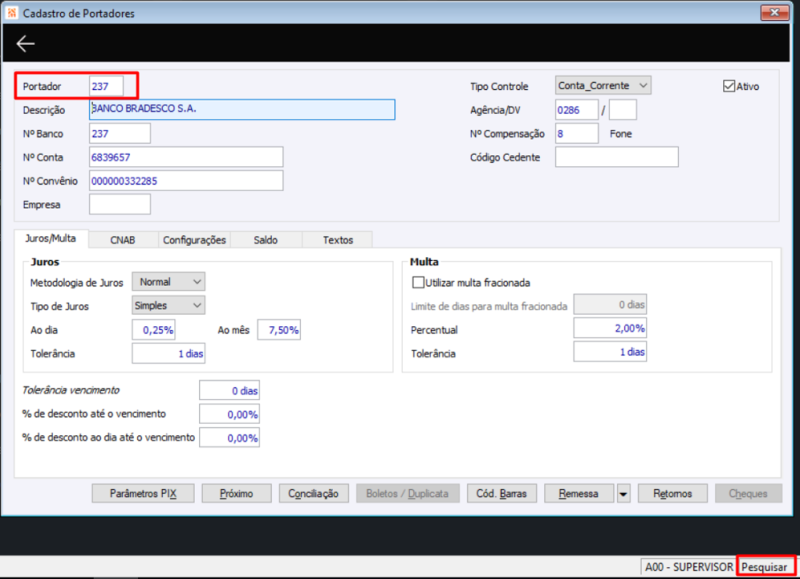This screenshot has height=579, width=800.
Task: Click the Próximo button
Action: pyautogui.click(x=236, y=493)
